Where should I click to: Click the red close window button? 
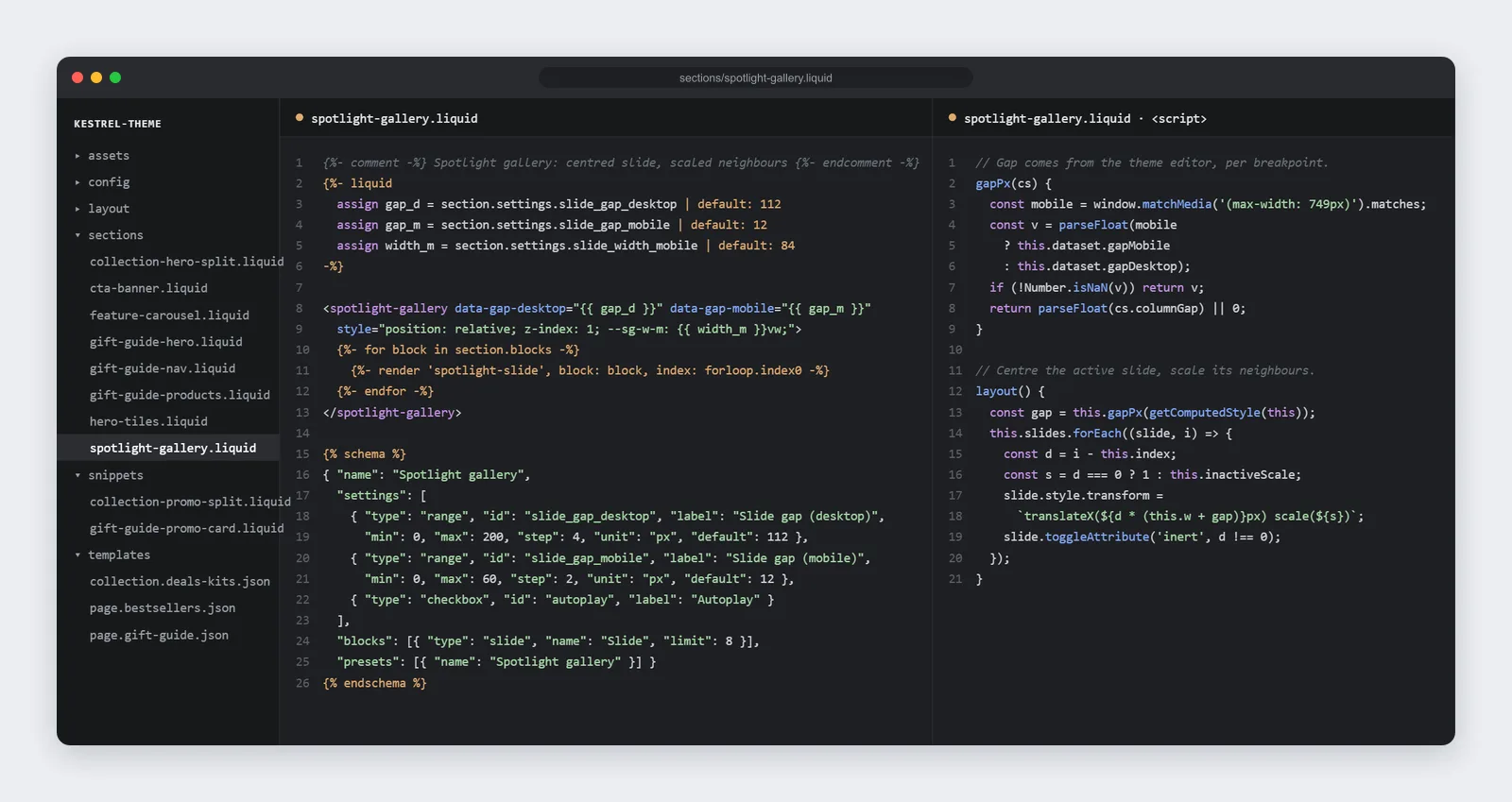[77, 77]
